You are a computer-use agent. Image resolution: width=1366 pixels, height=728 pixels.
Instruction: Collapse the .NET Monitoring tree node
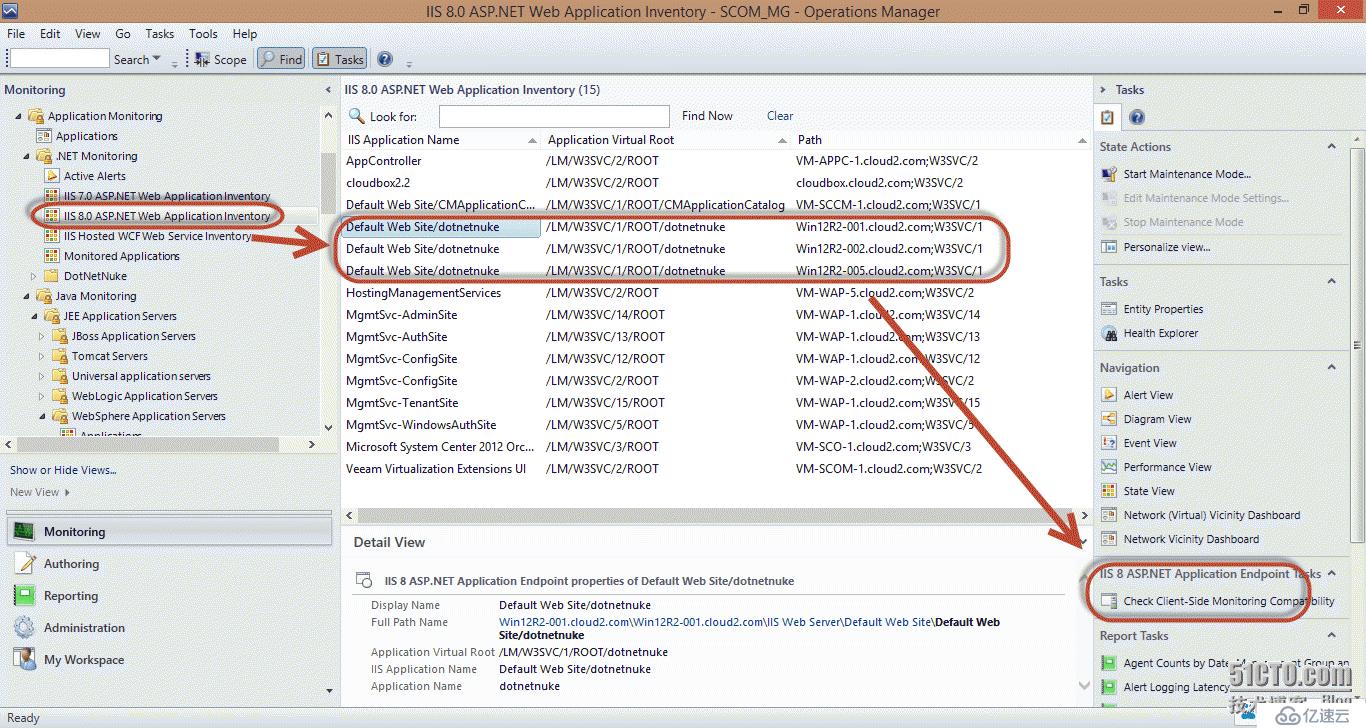[x=26, y=156]
